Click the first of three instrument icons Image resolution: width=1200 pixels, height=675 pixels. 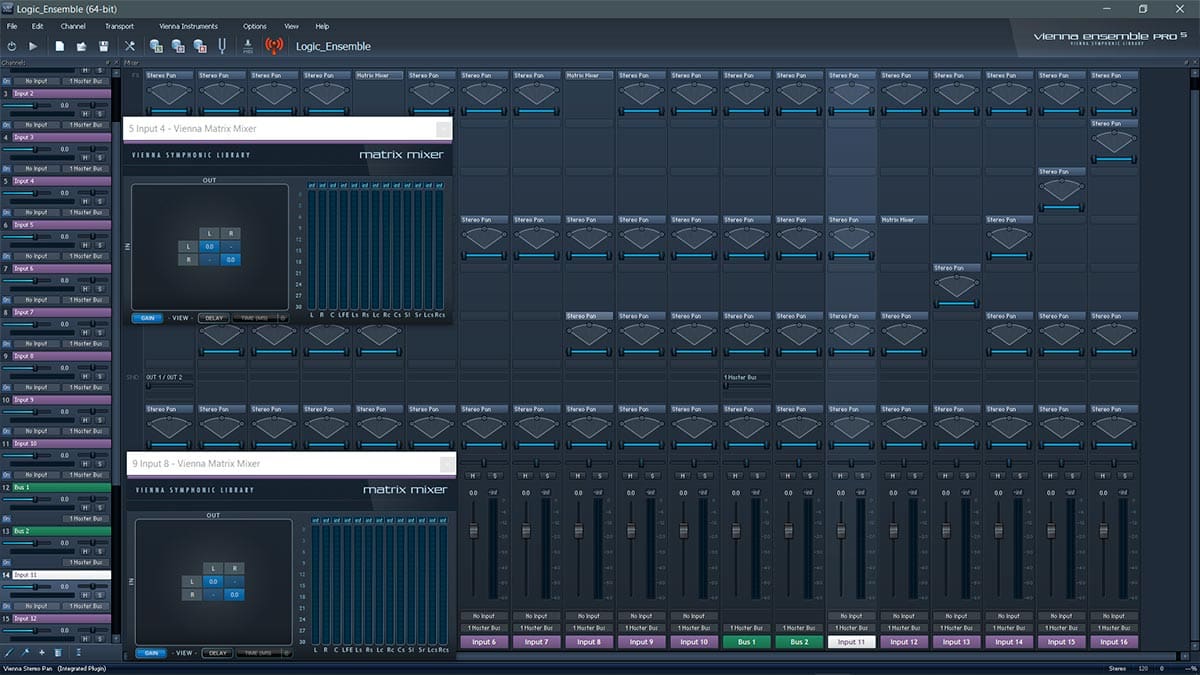pos(156,46)
